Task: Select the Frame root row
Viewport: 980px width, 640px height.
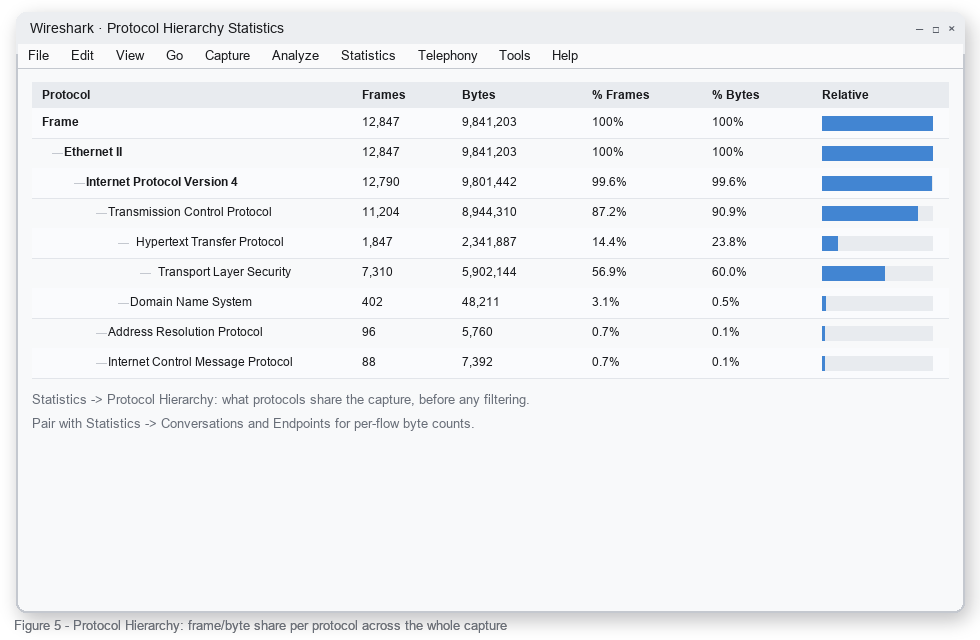Action: point(490,123)
